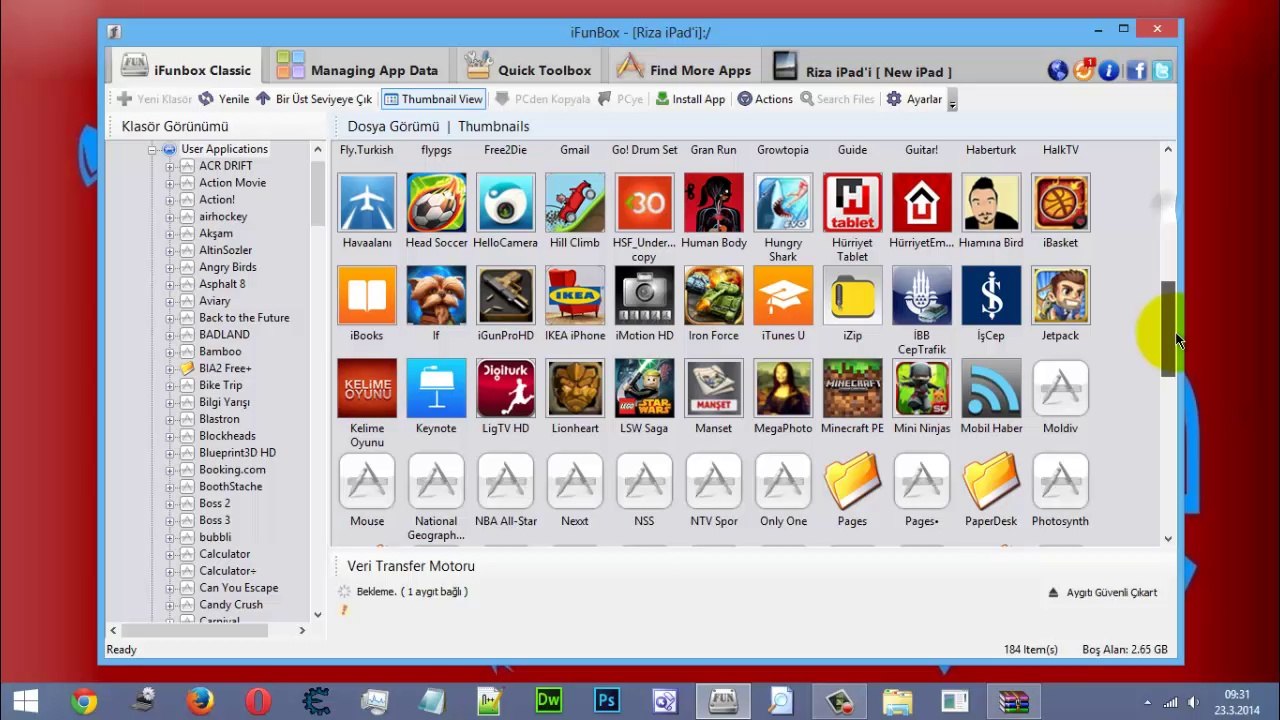Open the Pages folder icon

point(852,481)
